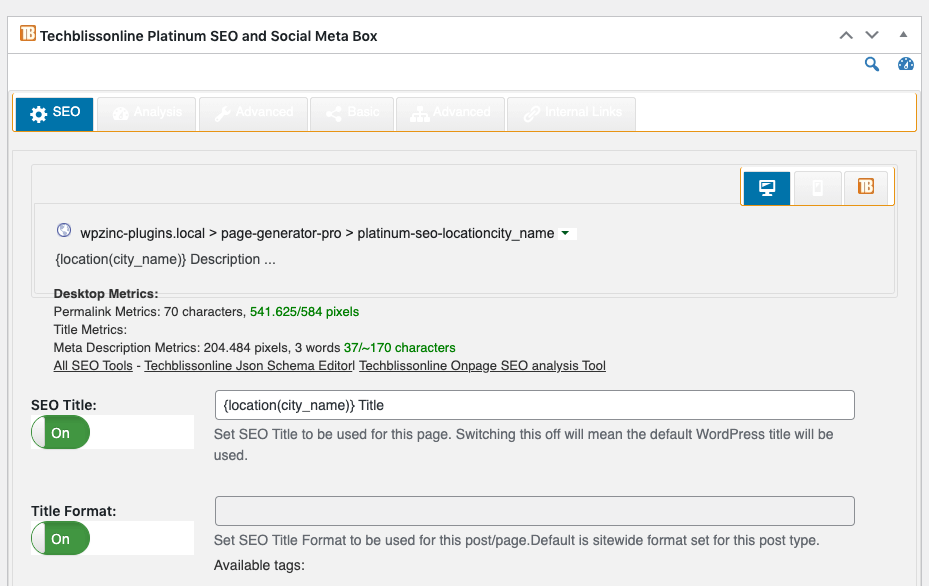Open the Basic social tab
The width and height of the screenshot is (929, 586).
point(352,113)
